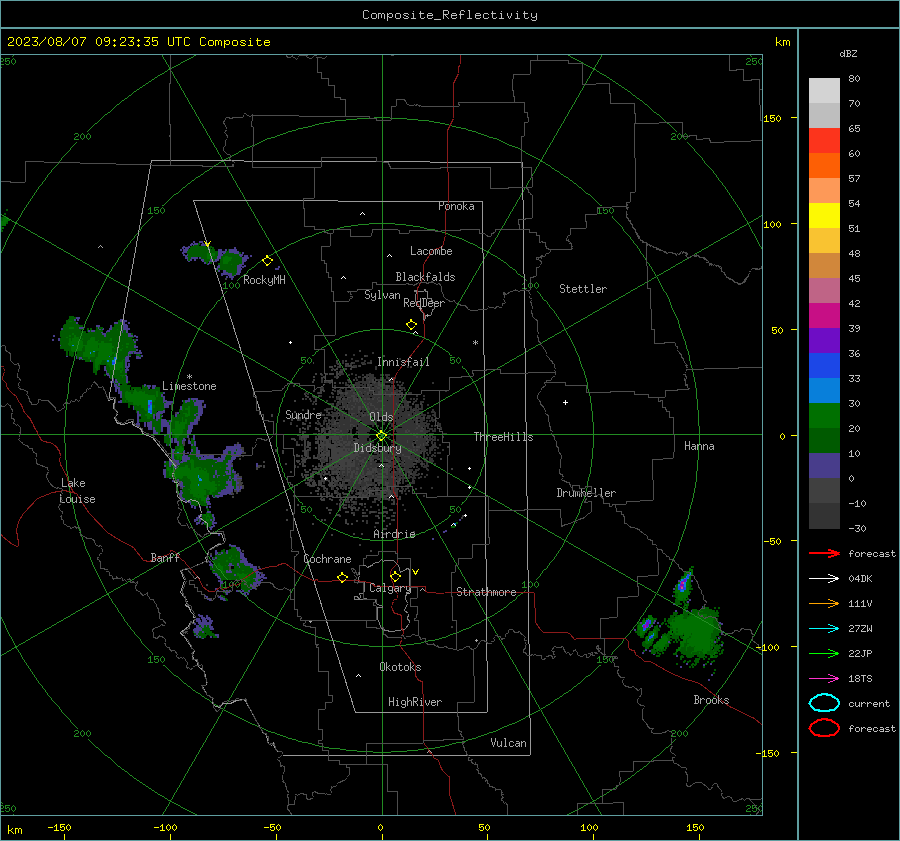Click the yellow diamond marker near RedDeer
900x841 pixels.
[411, 325]
